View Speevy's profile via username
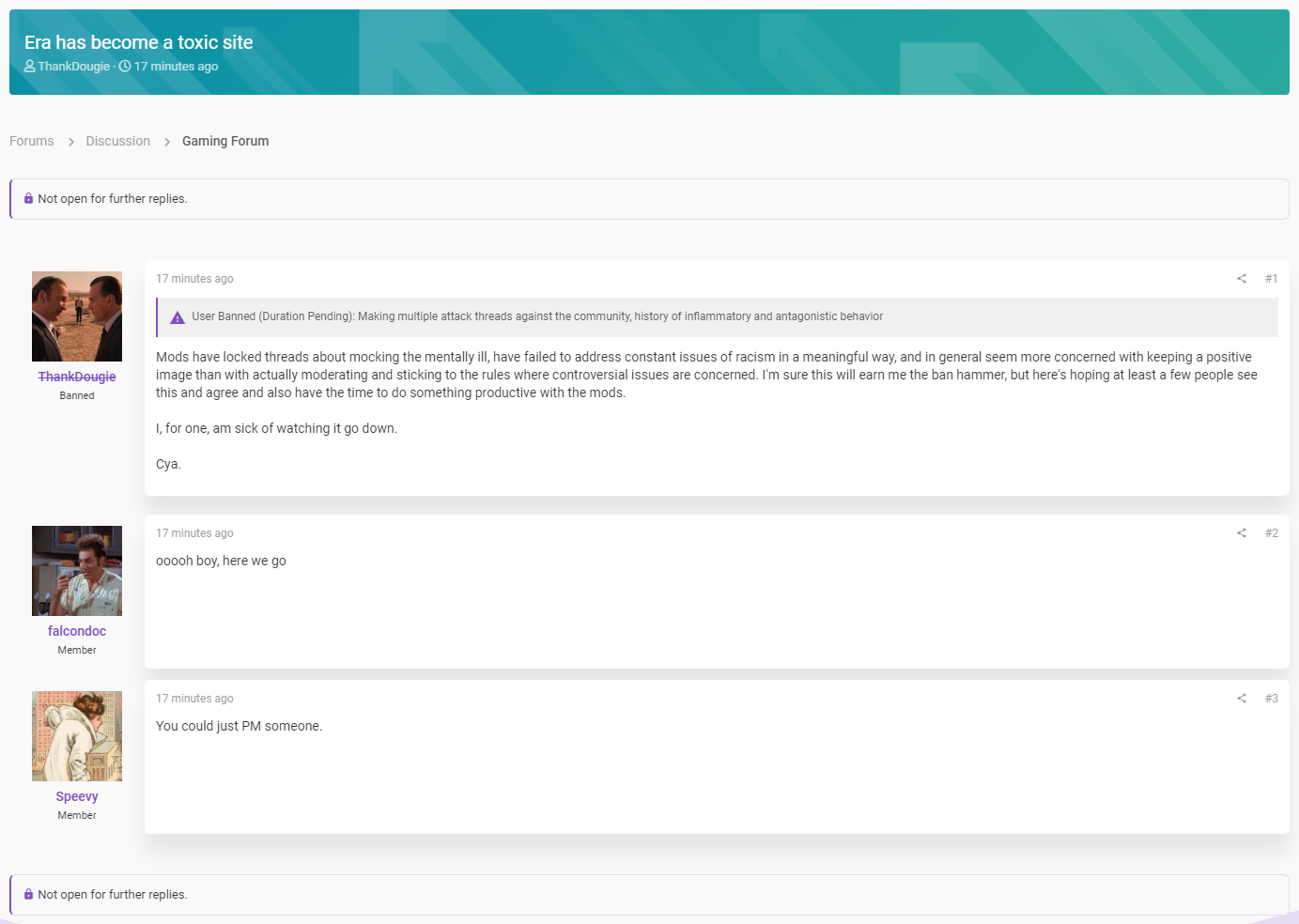The height and width of the screenshot is (924, 1299). tap(77, 796)
